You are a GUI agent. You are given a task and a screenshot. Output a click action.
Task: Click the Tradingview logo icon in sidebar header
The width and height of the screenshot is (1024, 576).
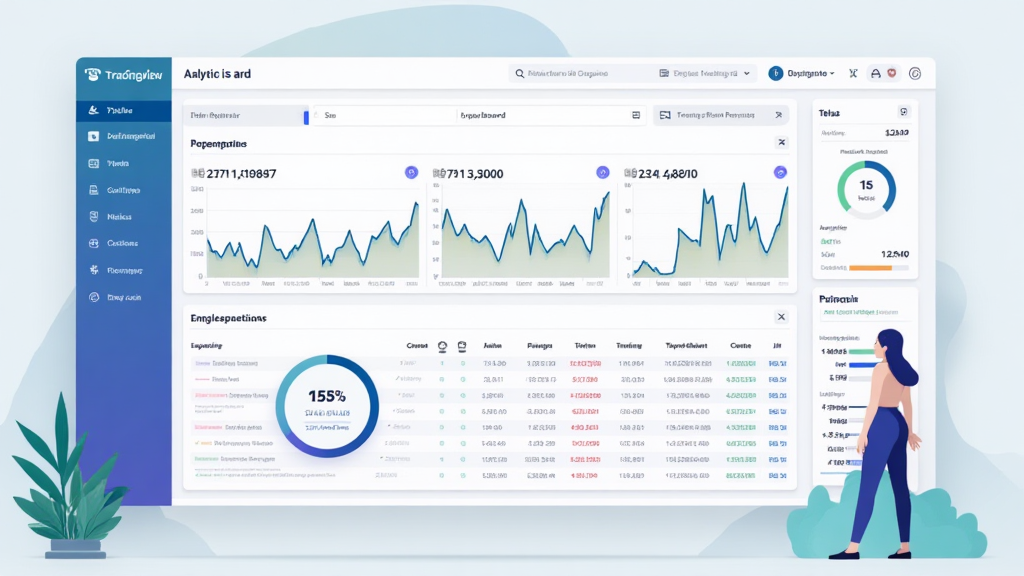[x=93, y=74]
